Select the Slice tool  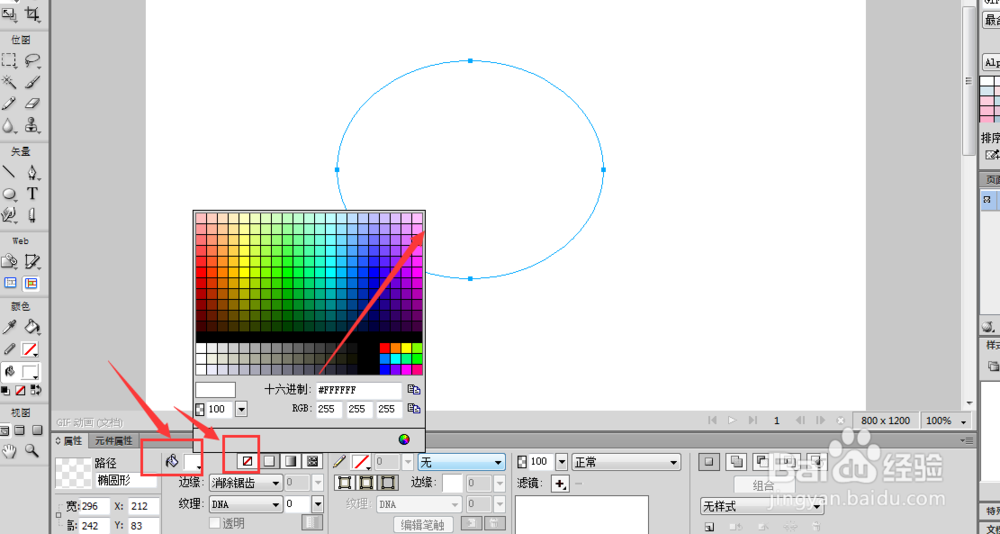[31, 262]
